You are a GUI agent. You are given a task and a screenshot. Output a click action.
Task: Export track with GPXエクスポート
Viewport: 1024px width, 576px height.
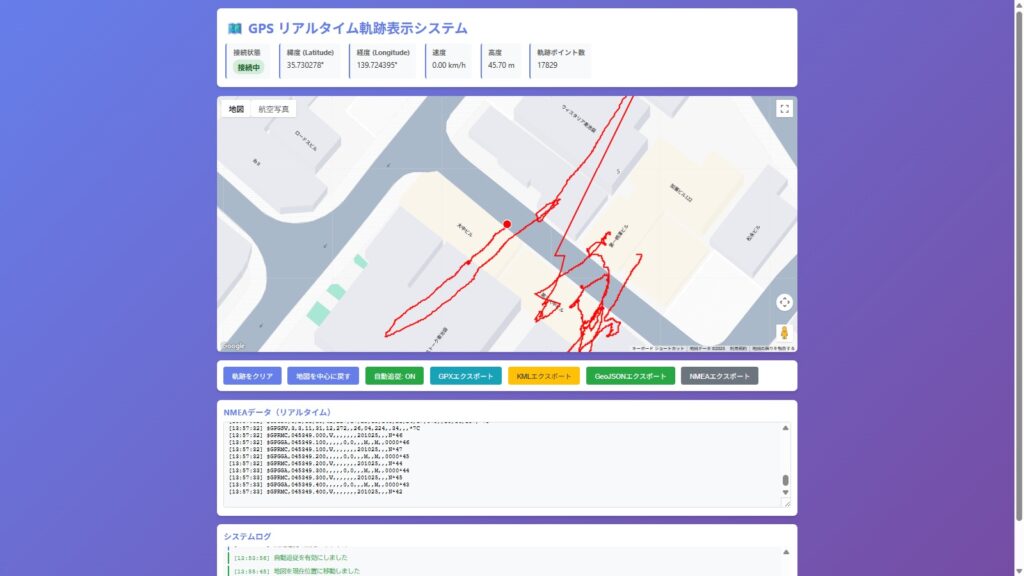(x=466, y=376)
